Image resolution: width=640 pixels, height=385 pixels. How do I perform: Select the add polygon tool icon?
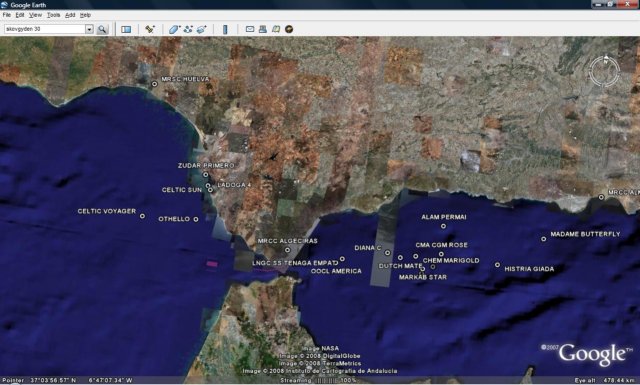(174, 29)
